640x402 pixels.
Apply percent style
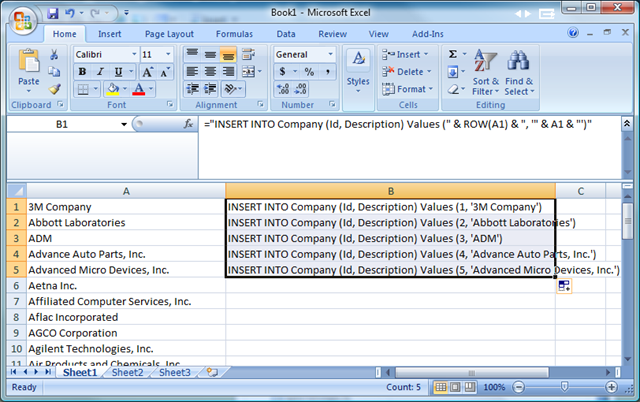(x=309, y=72)
